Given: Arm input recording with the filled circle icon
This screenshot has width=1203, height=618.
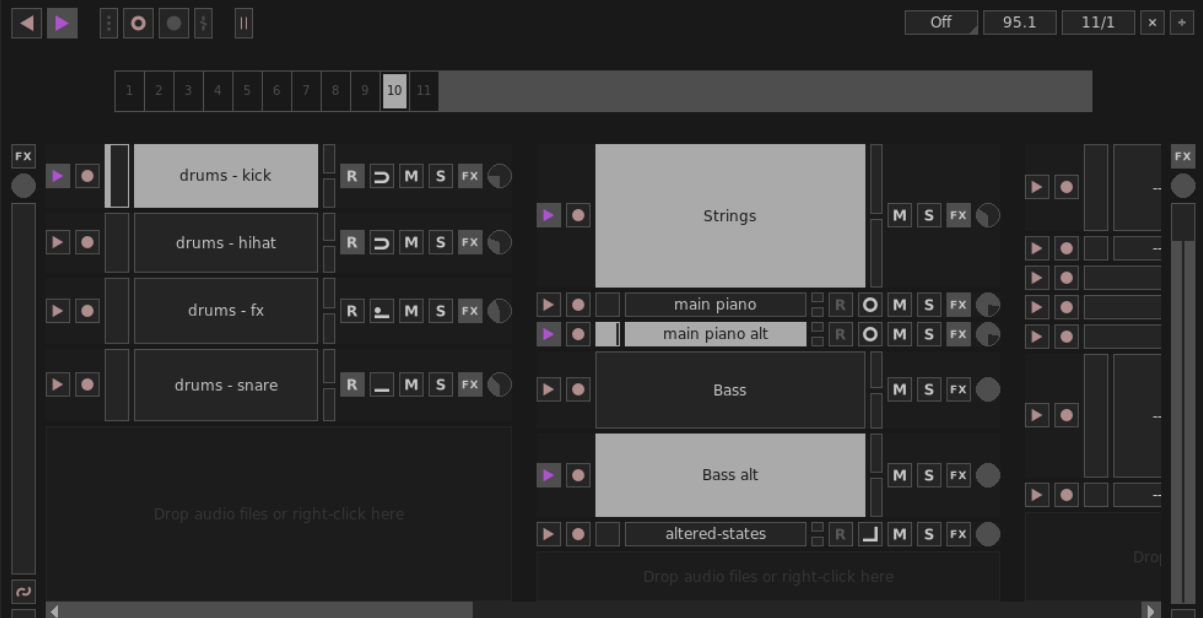Looking at the screenshot, I should (x=174, y=23).
